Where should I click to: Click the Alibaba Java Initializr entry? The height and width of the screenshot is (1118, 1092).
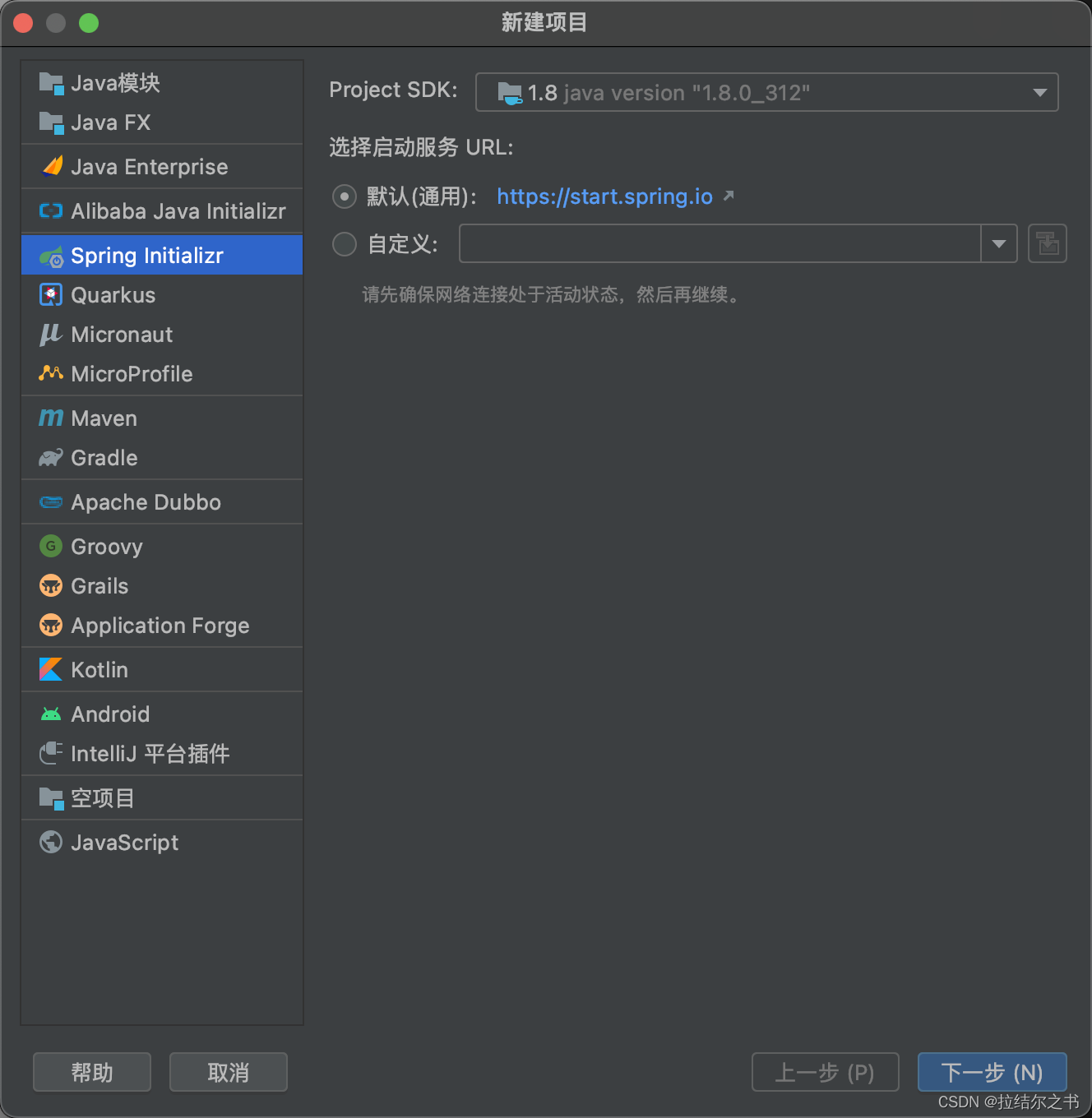[162, 211]
